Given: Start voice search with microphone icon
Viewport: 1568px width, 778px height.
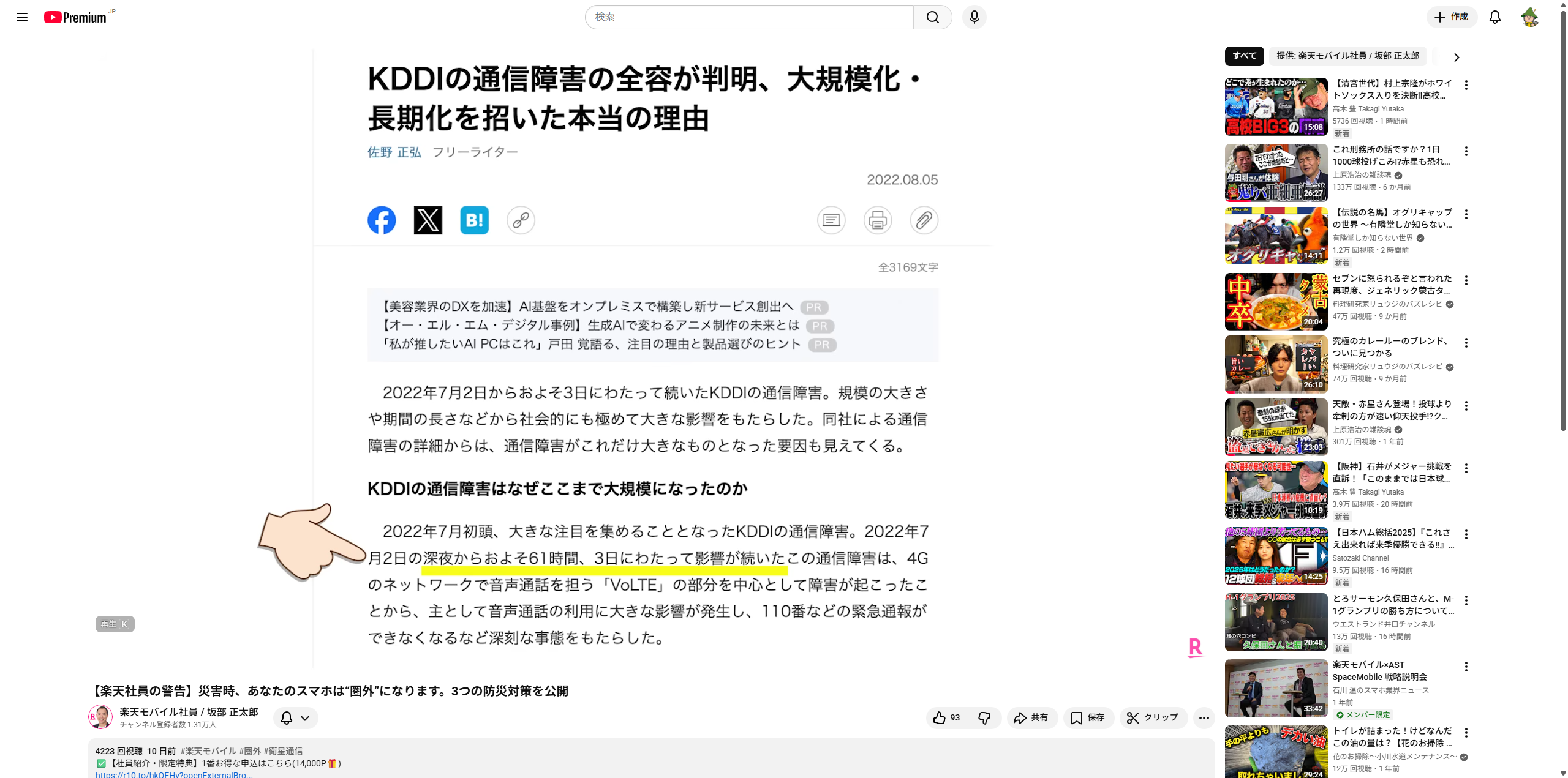Looking at the screenshot, I should (974, 17).
